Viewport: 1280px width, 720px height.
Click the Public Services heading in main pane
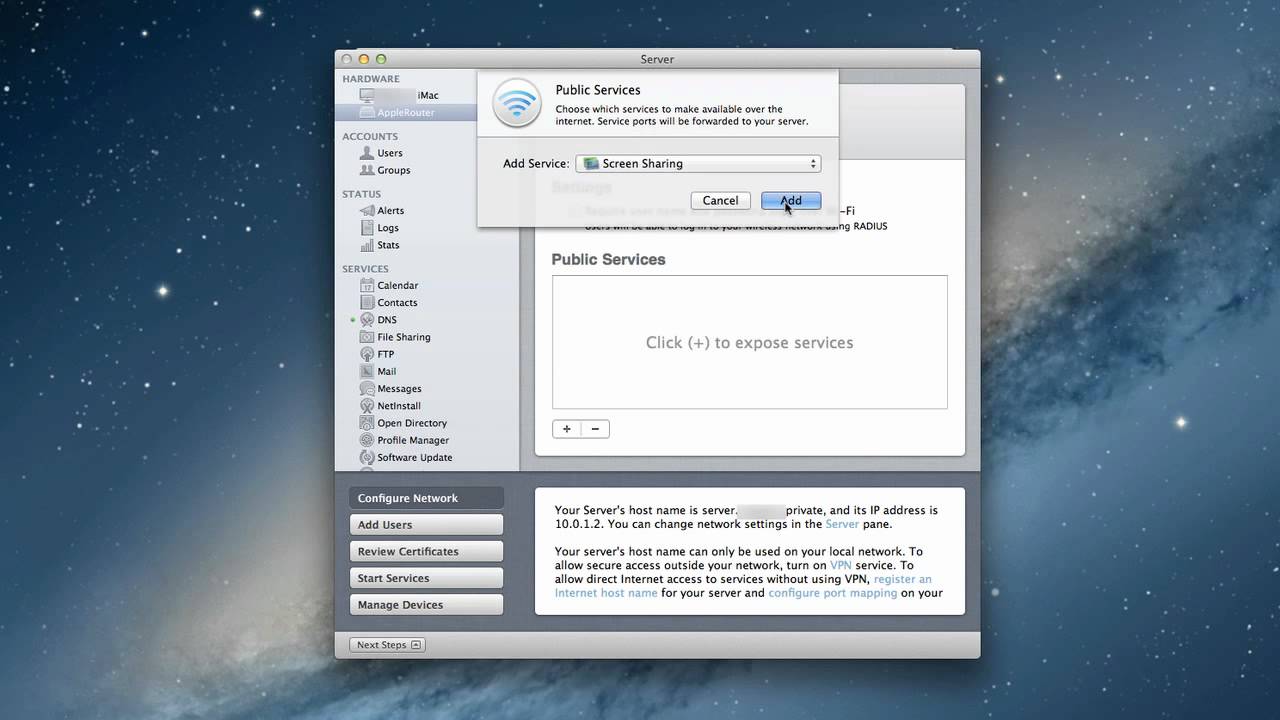(x=608, y=259)
